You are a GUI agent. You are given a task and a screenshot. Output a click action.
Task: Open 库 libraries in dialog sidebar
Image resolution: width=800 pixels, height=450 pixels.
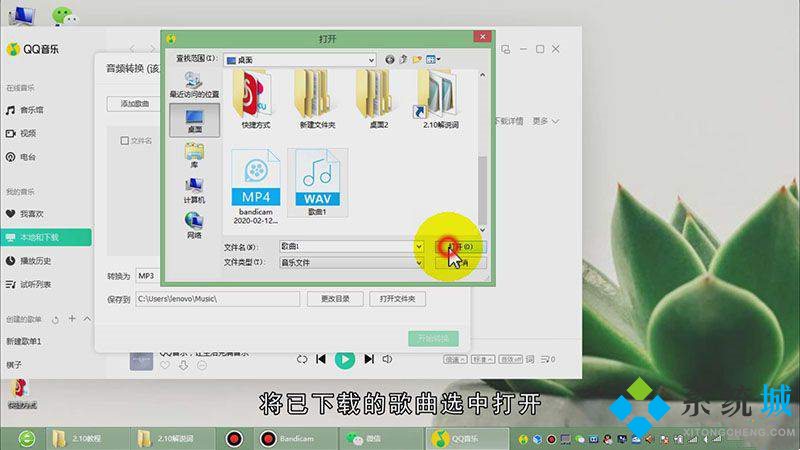coord(194,155)
